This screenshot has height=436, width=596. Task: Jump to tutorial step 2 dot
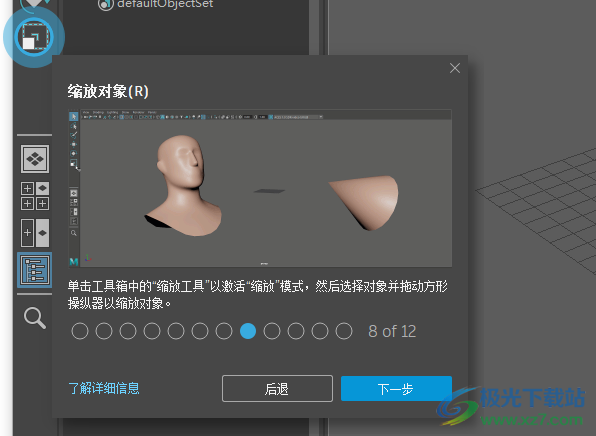(104, 331)
